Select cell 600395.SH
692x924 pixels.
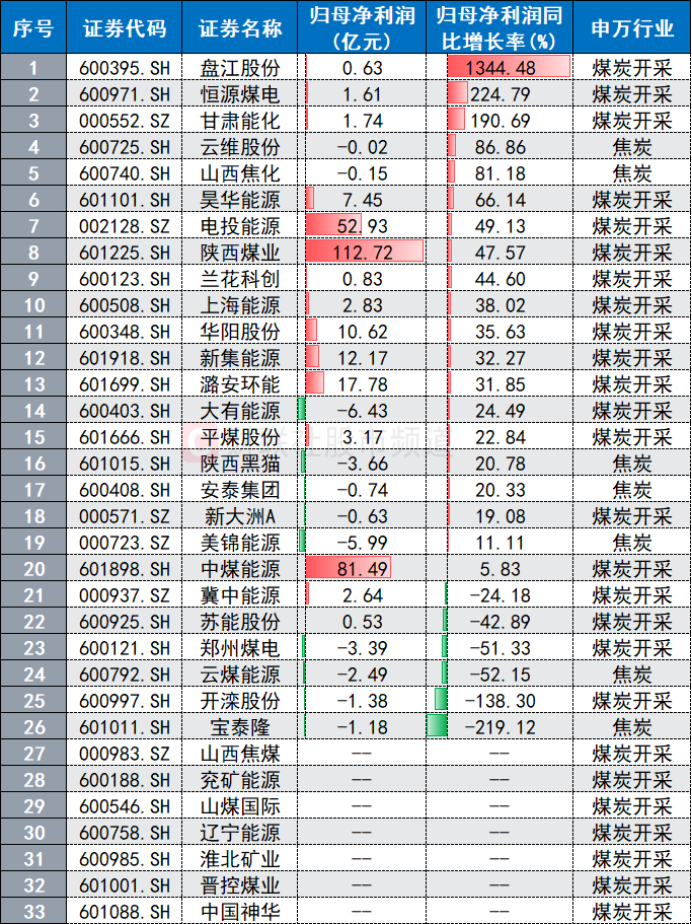(124, 67)
